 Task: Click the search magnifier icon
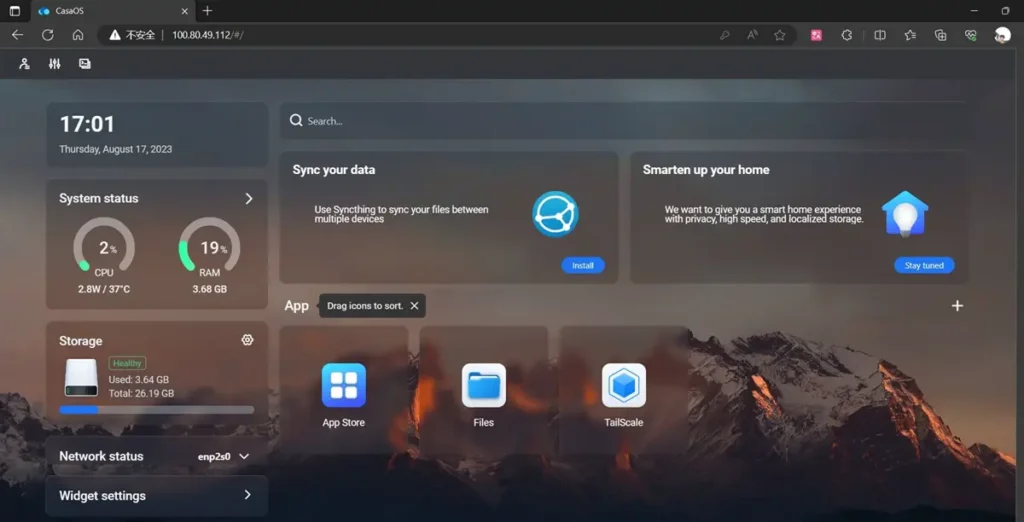[296, 121]
